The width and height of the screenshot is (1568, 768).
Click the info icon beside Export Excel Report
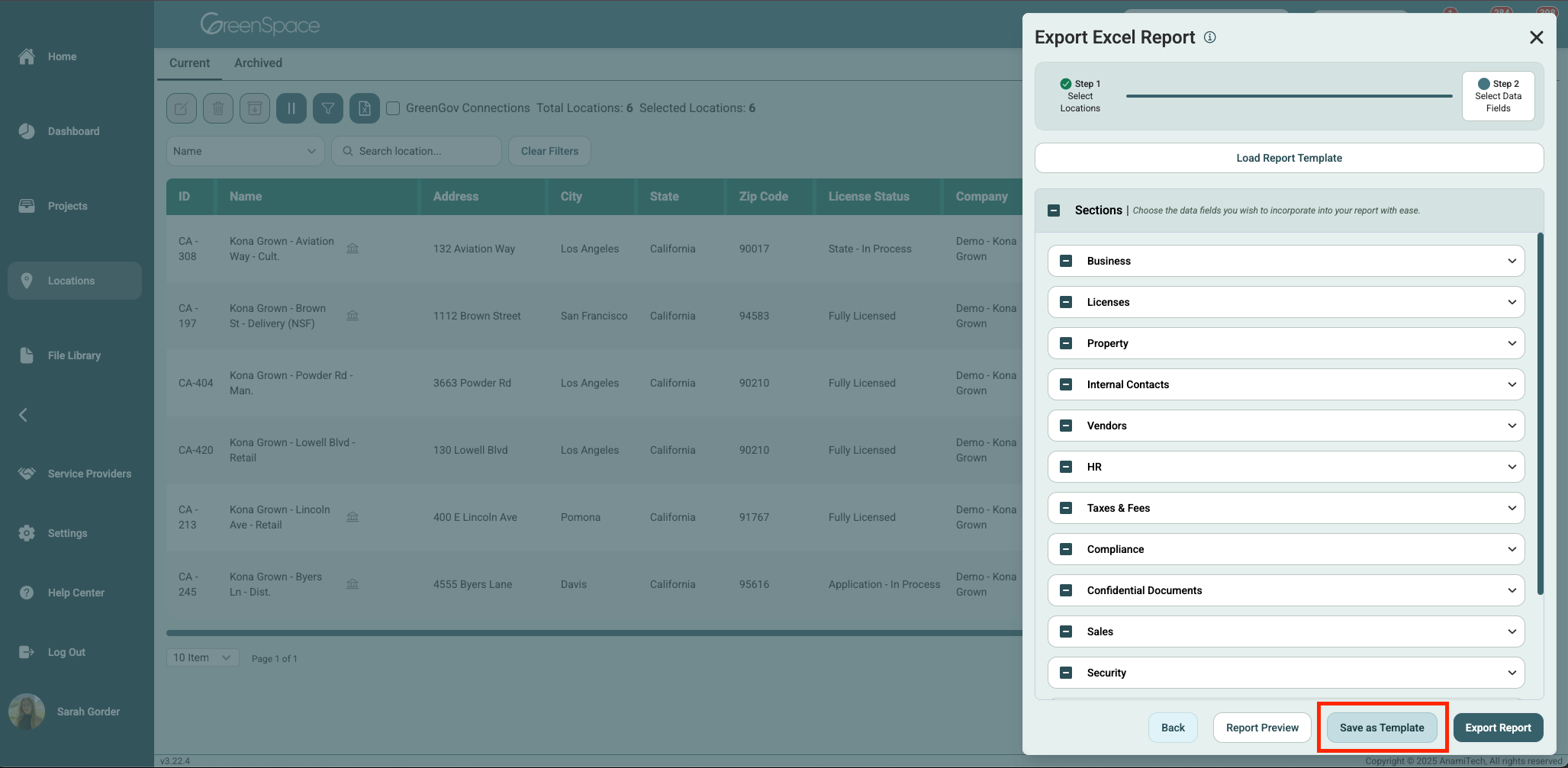[1210, 37]
